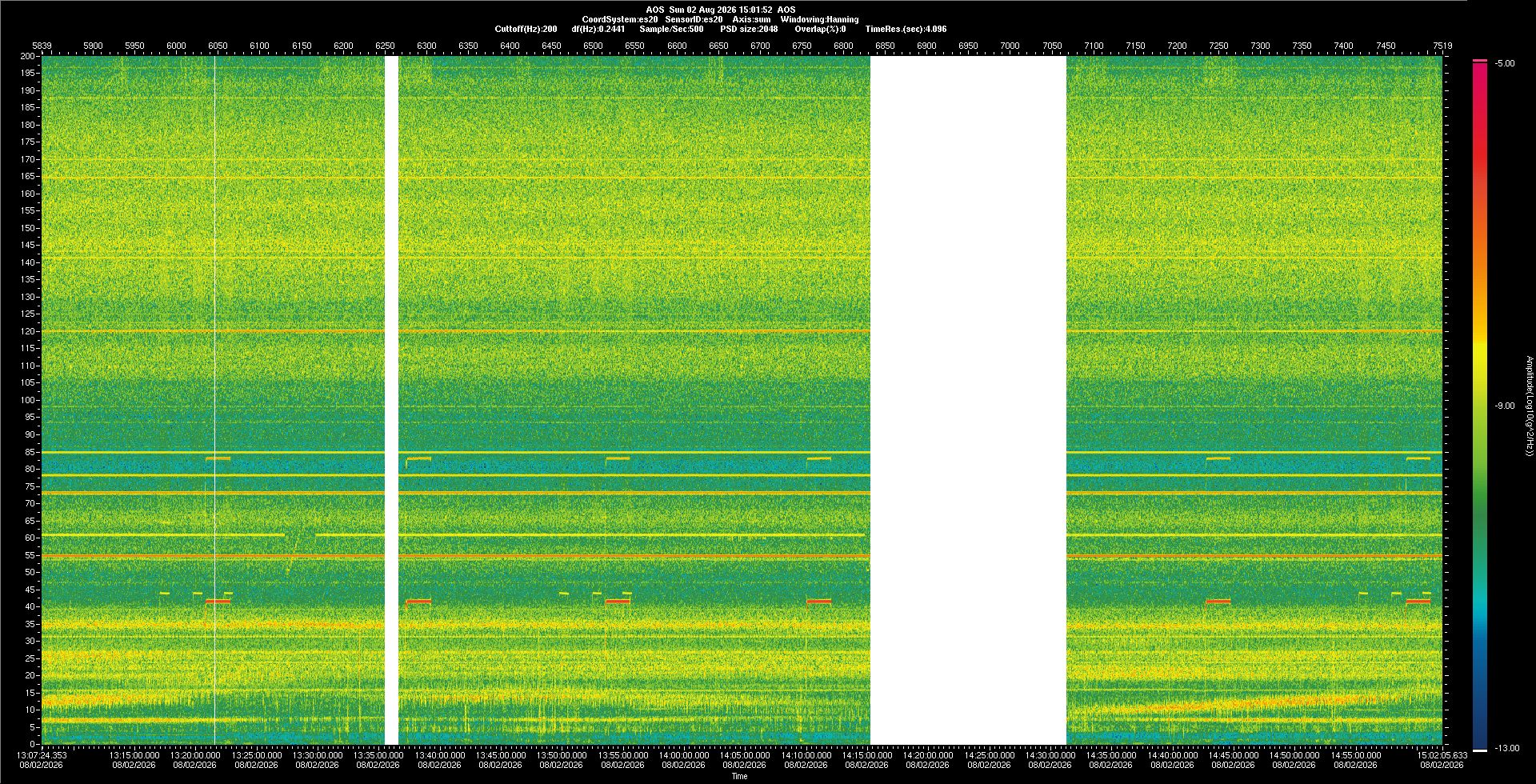Click the '85' Hz frequency axis label

click(x=30, y=452)
